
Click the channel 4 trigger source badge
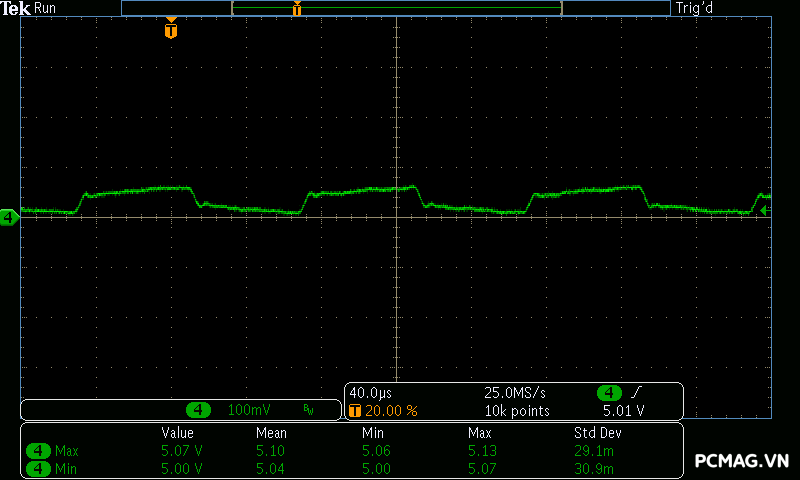pos(609,393)
